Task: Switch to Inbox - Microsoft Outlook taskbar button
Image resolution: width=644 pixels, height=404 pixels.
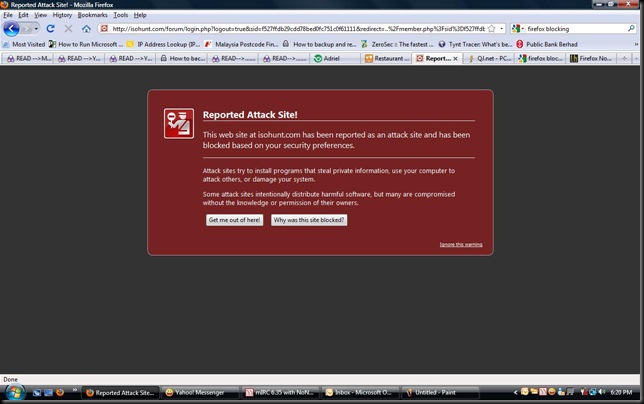Action: point(360,393)
